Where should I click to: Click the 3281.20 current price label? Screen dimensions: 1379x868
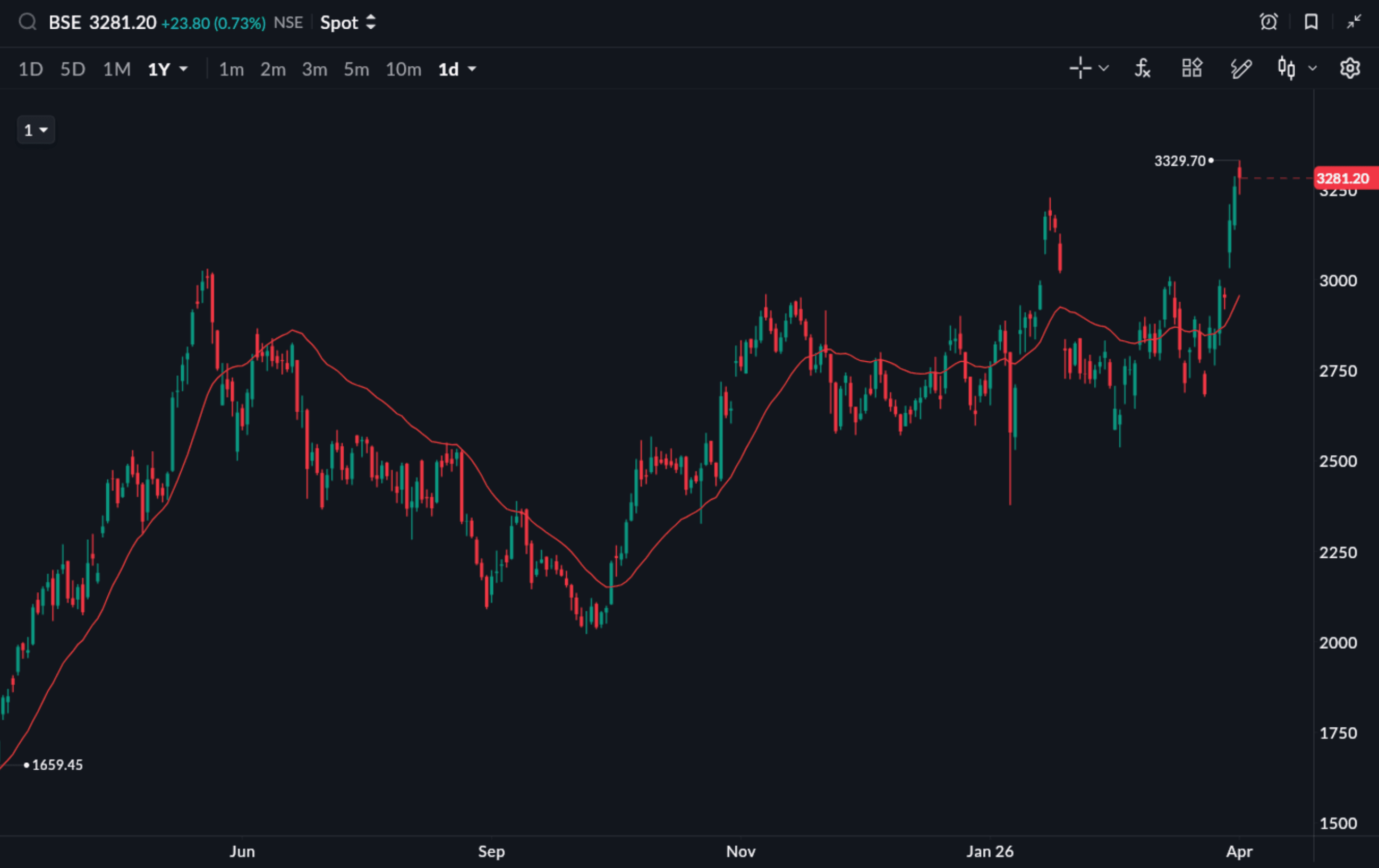1342,178
